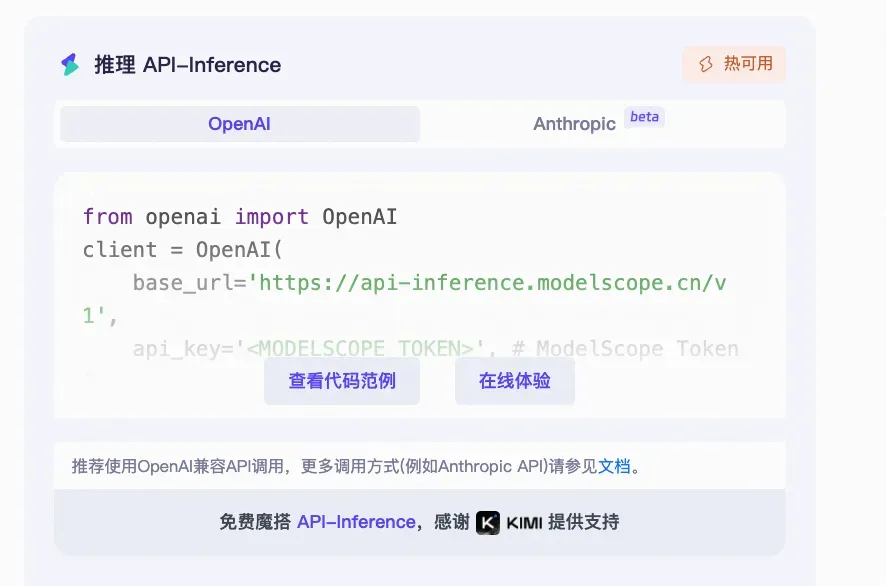Click the KIMI logo icon
The width and height of the screenshot is (886, 586).
tap(488, 522)
